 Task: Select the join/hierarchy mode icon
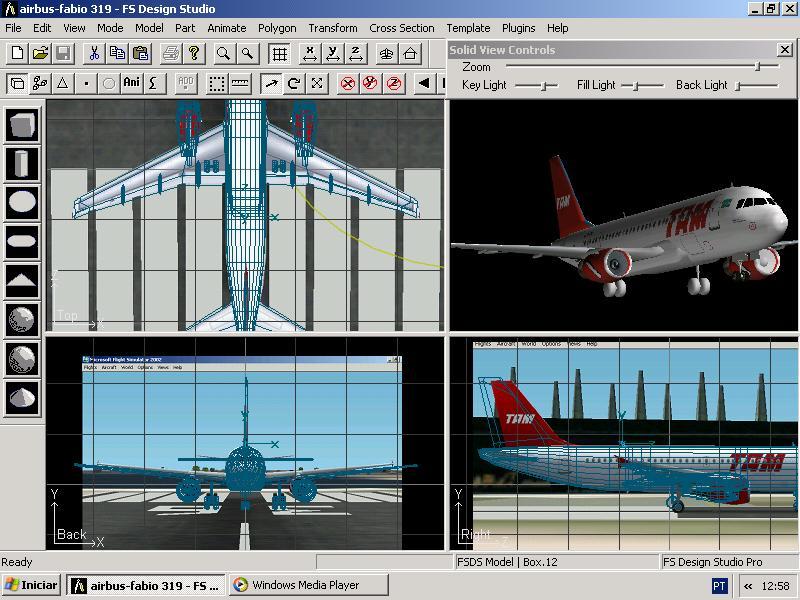(x=40, y=83)
